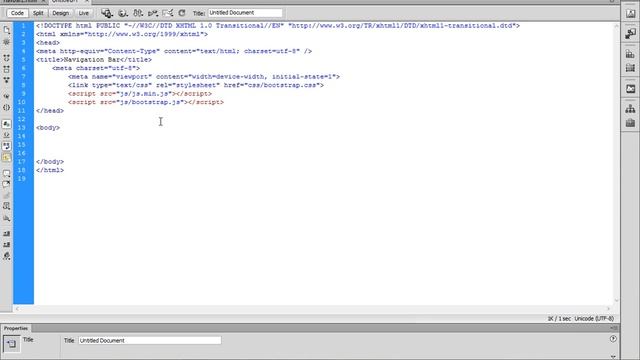This screenshot has height=360, width=640.
Task: Toggle Word Wrap in coding toolbar
Action: click(x=7, y=146)
